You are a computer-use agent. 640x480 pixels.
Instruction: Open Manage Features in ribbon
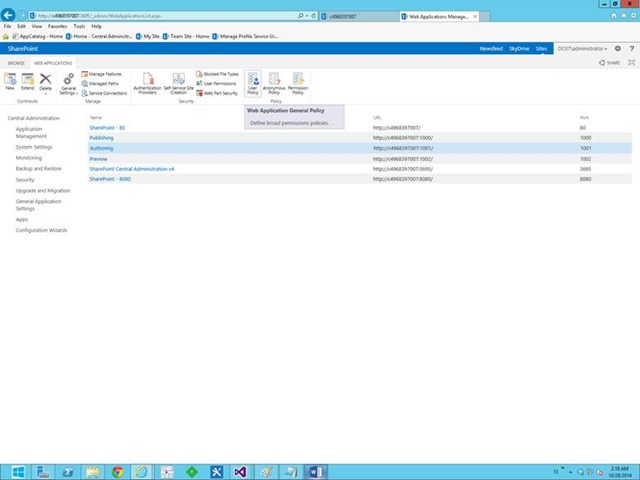(101, 74)
